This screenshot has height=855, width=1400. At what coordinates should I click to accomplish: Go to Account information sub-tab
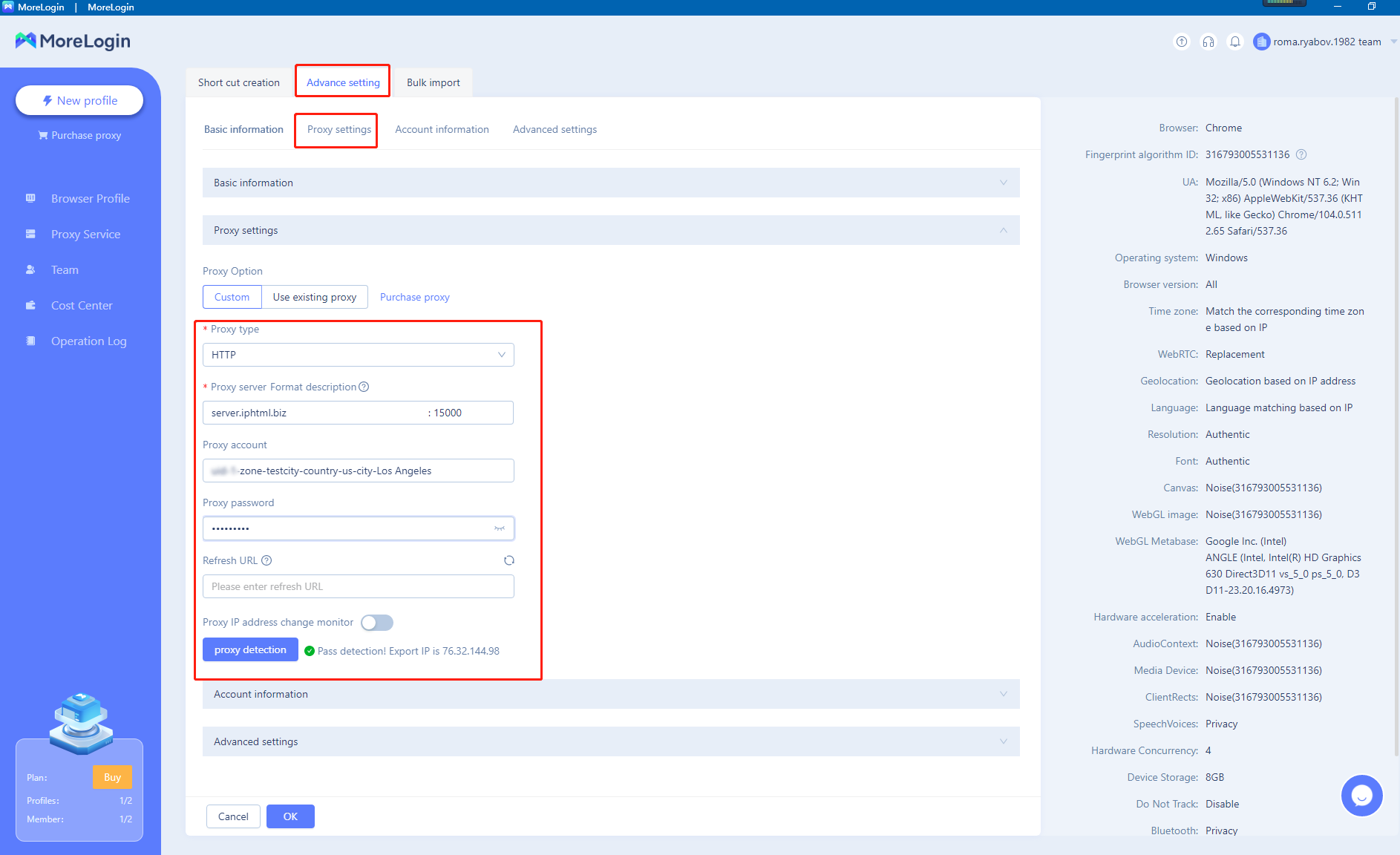coord(442,129)
